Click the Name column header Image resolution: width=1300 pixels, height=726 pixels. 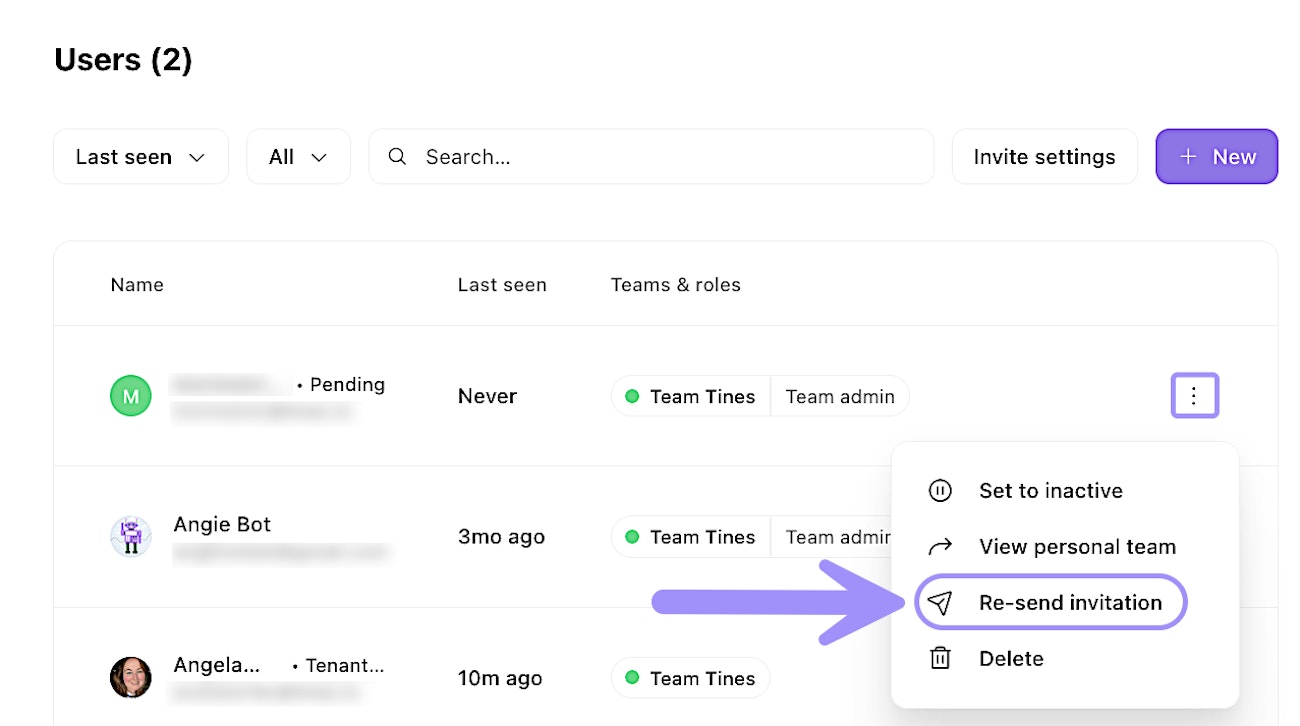137,285
